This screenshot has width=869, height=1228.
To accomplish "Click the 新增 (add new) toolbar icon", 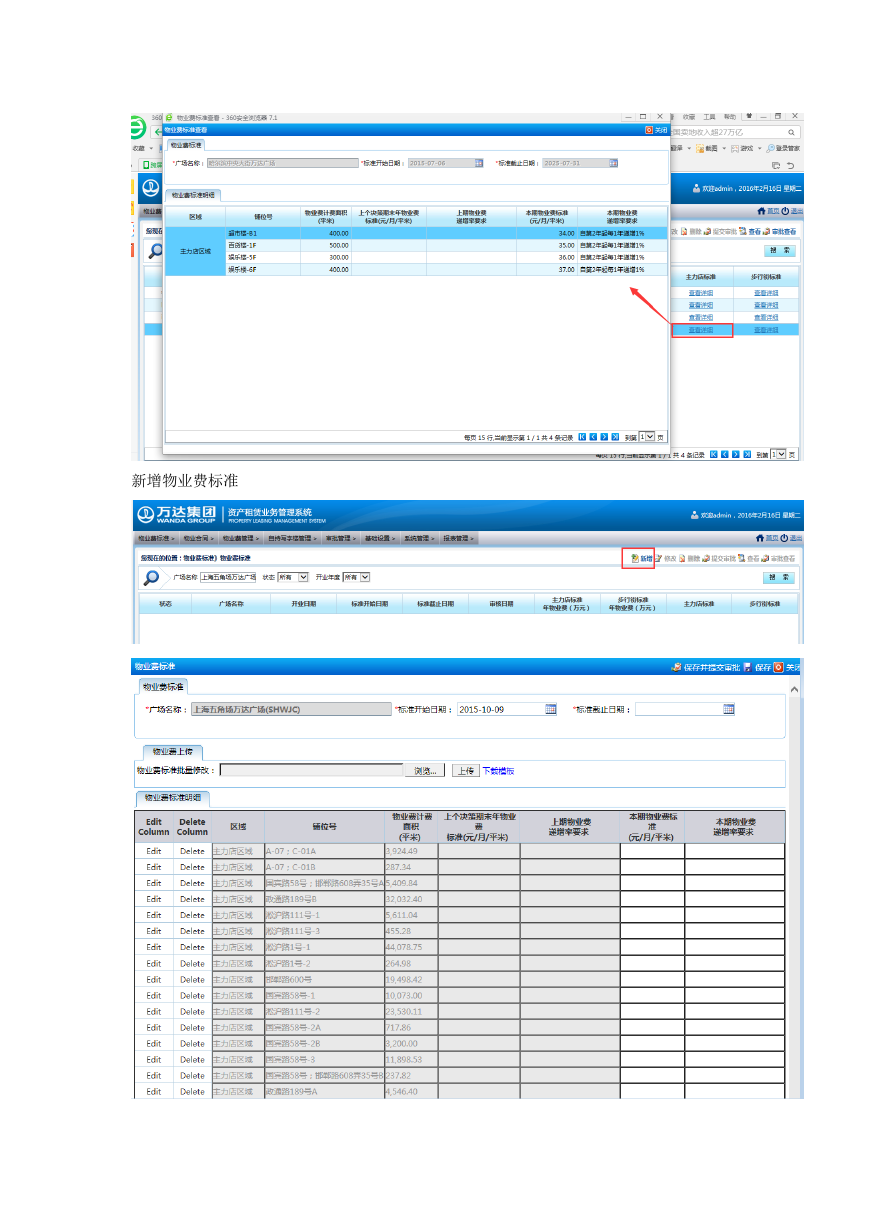I will click(635, 558).
